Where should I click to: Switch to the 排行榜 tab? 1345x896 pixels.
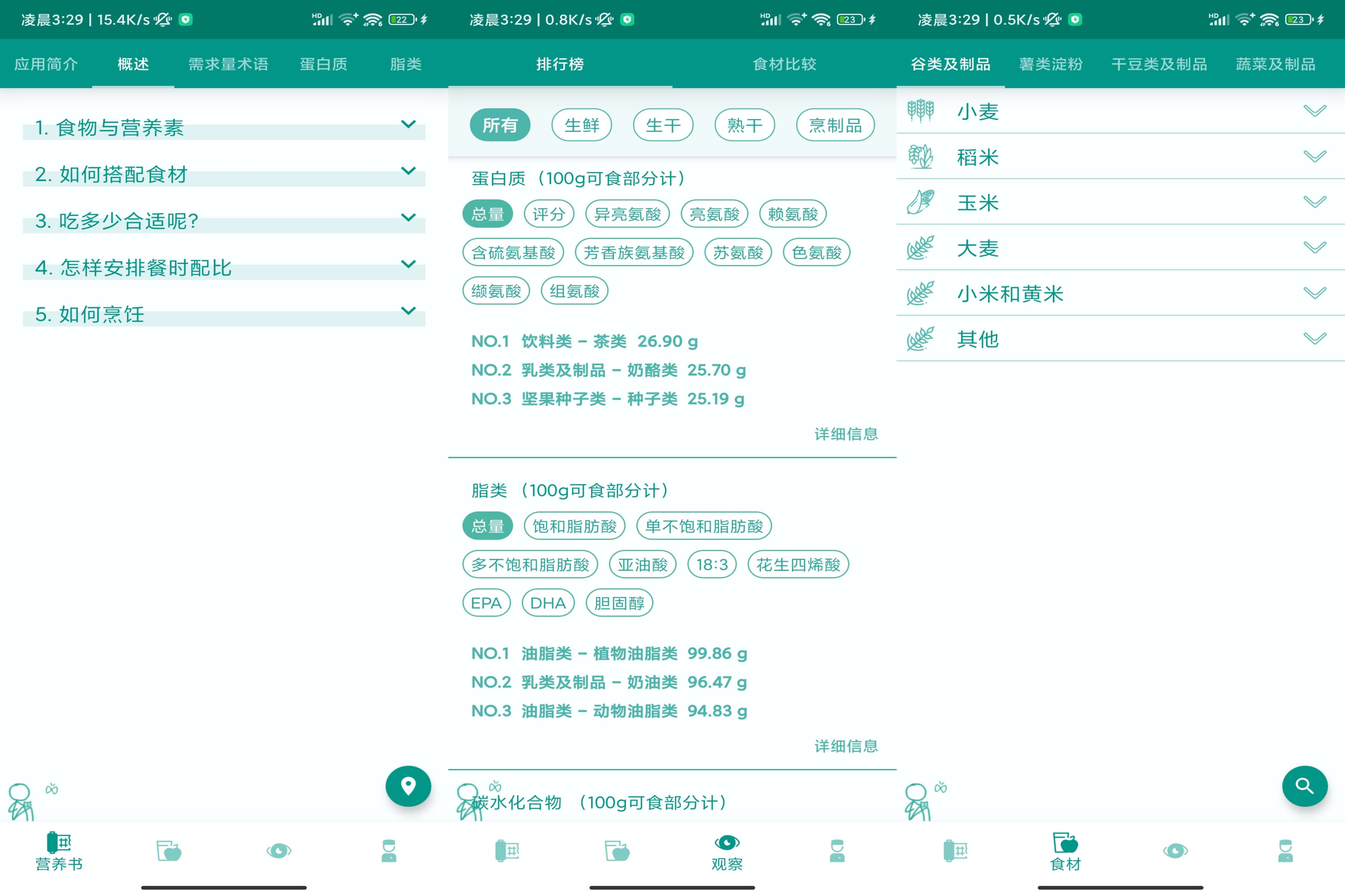(560, 64)
